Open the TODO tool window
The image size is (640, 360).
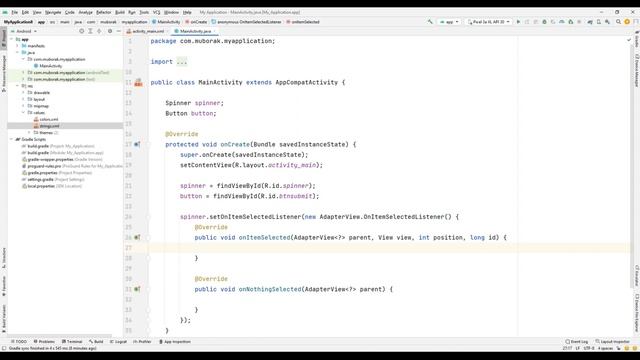[x=19, y=342]
